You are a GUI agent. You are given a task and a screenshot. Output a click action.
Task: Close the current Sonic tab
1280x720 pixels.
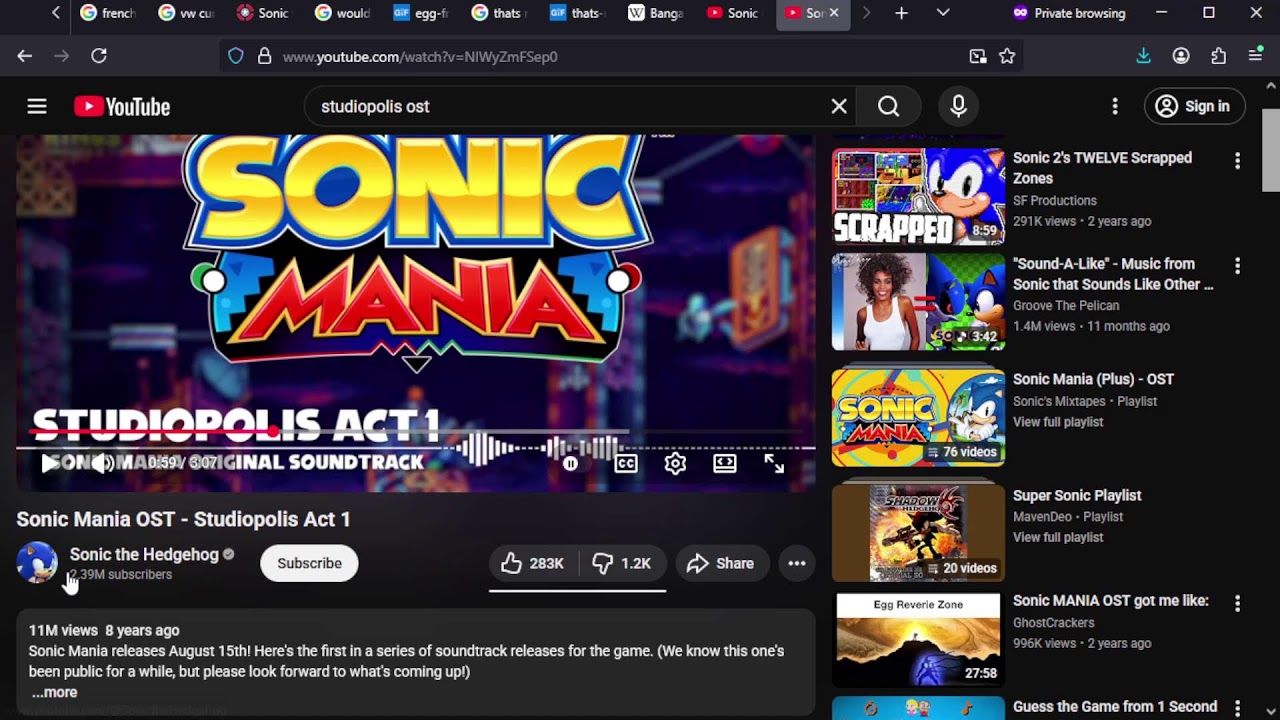(834, 13)
